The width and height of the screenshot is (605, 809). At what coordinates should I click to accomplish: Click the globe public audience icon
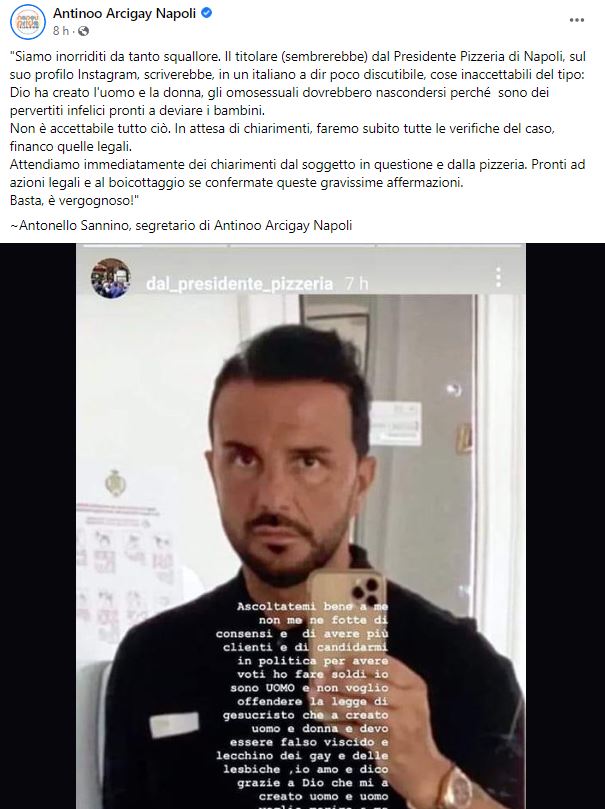click(x=83, y=31)
